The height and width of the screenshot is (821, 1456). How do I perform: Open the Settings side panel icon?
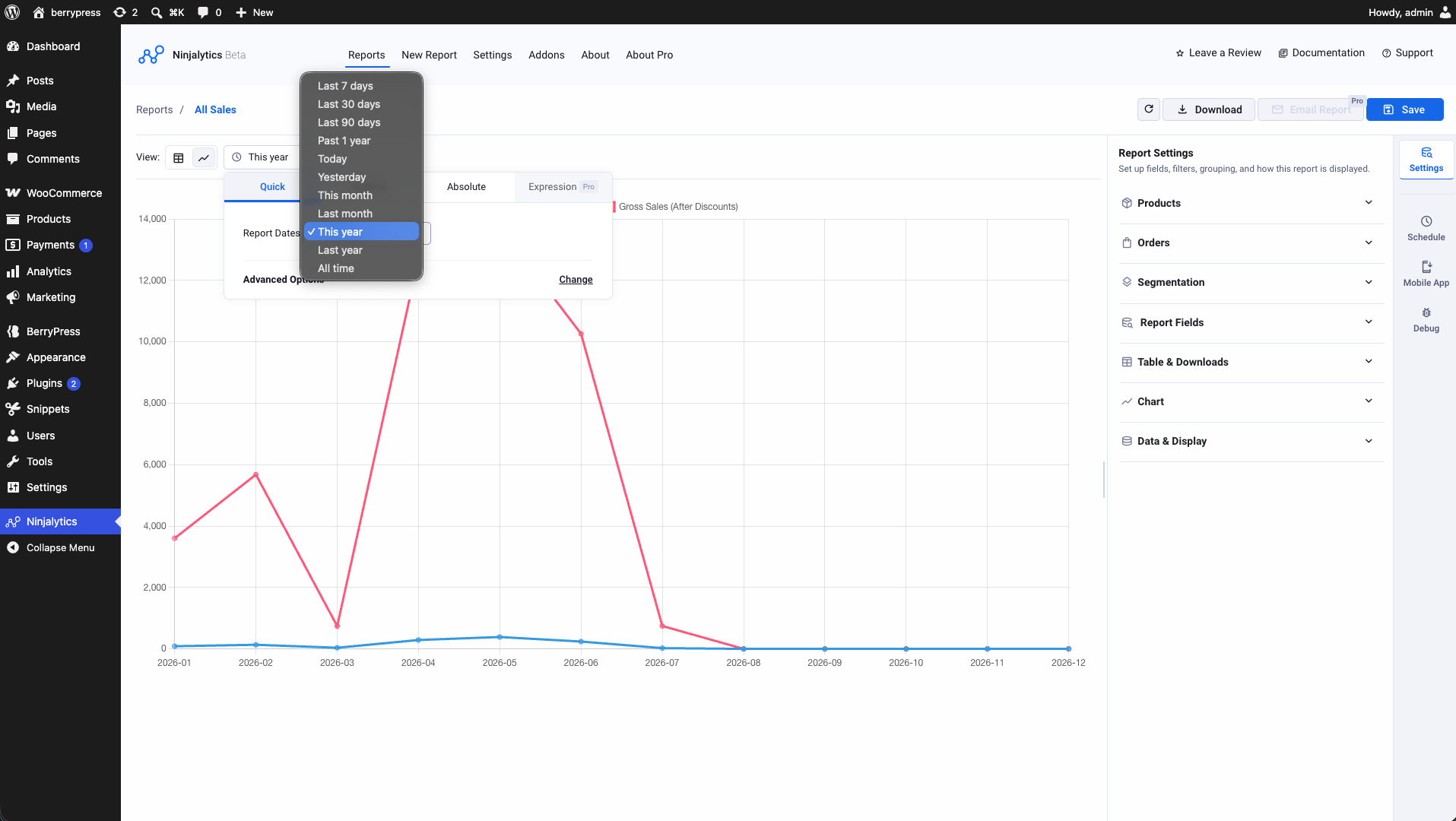1426,160
